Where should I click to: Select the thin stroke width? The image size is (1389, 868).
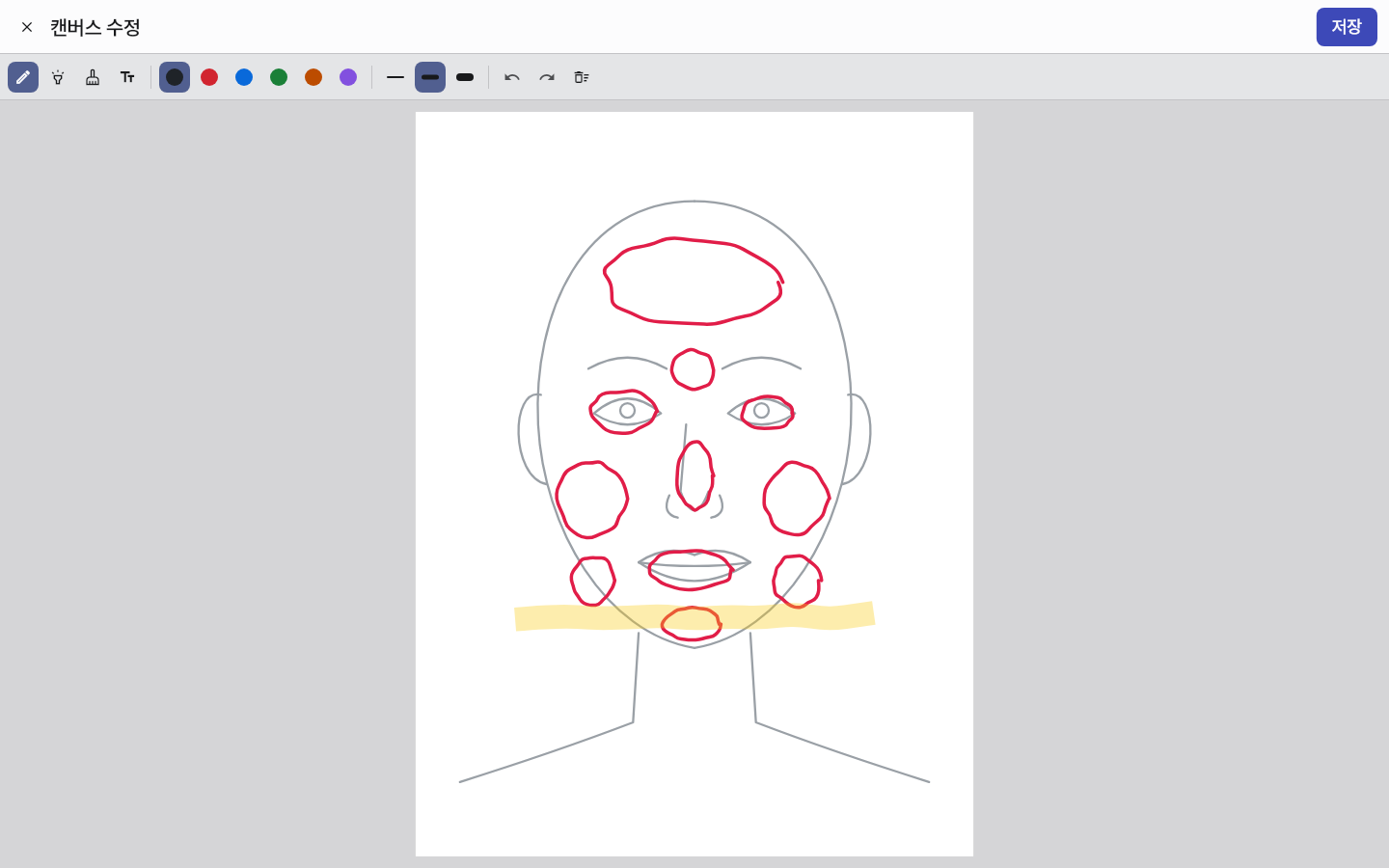click(395, 77)
